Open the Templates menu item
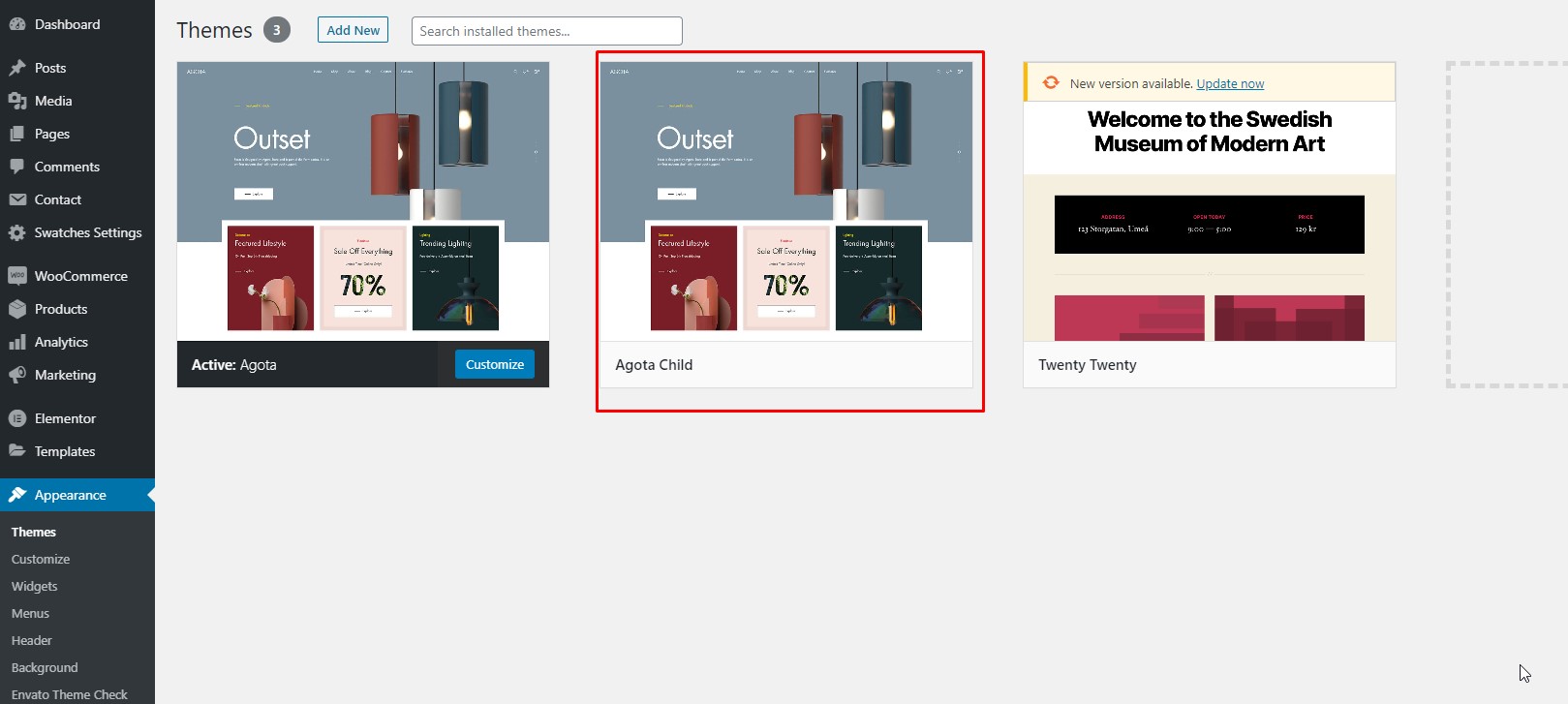The image size is (1568, 704). point(65,451)
